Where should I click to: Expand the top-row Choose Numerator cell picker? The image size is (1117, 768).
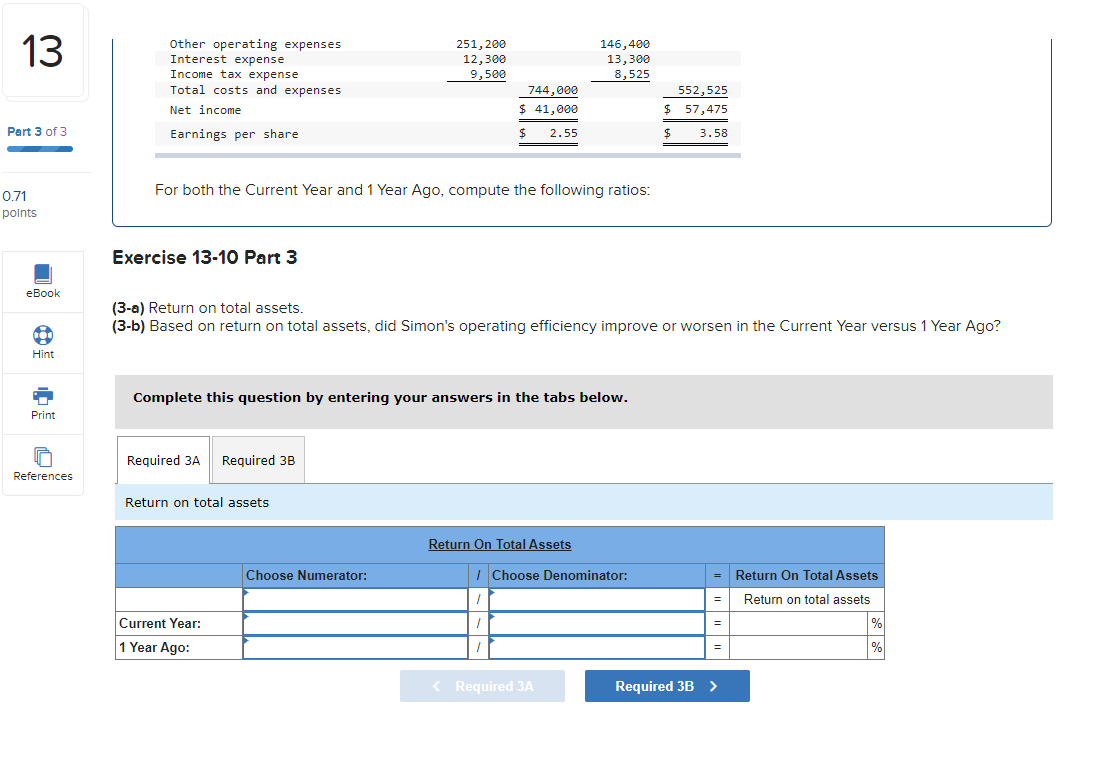[355, 599]
